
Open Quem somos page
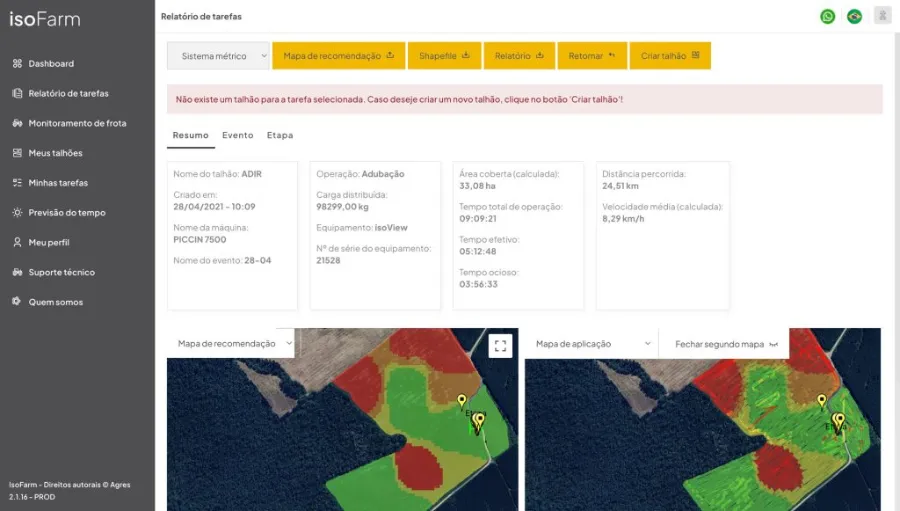pos(56,302)
